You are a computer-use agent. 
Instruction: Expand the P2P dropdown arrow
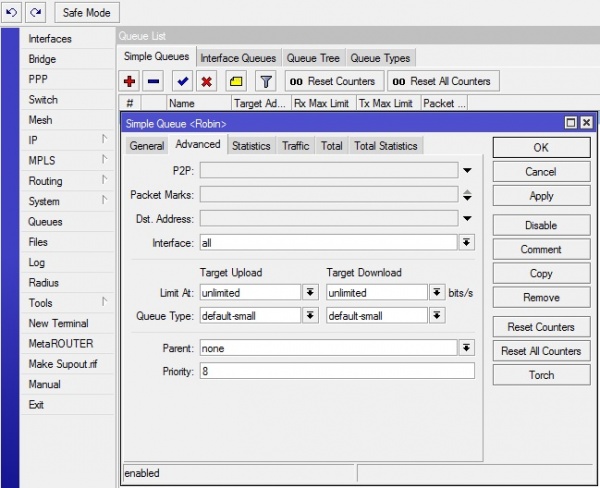(467, 171)
